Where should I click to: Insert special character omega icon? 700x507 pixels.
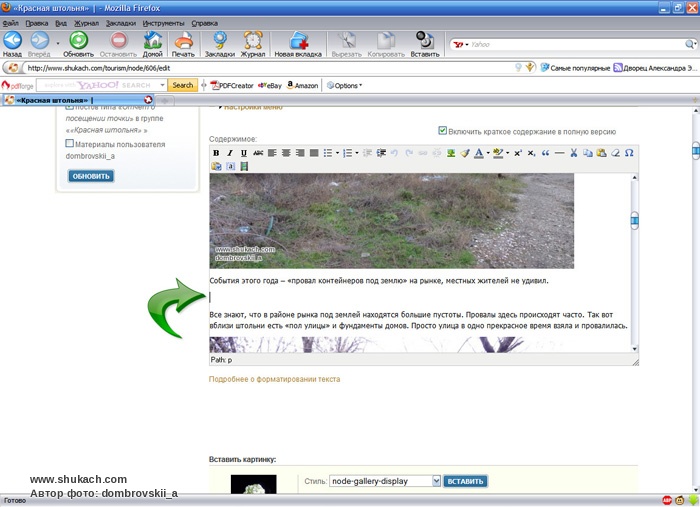point(629,153)
